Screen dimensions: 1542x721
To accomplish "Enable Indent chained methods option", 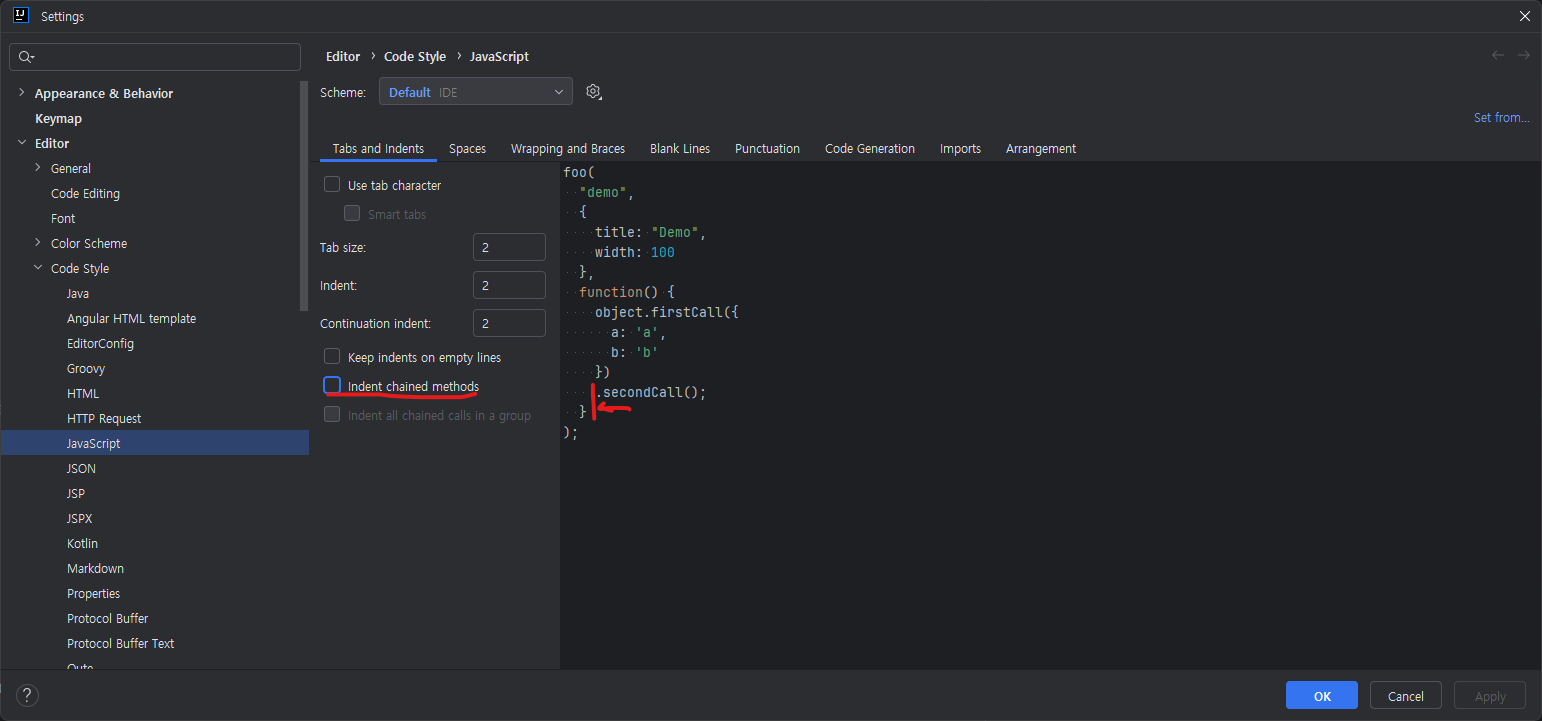I will coord(332,386).
